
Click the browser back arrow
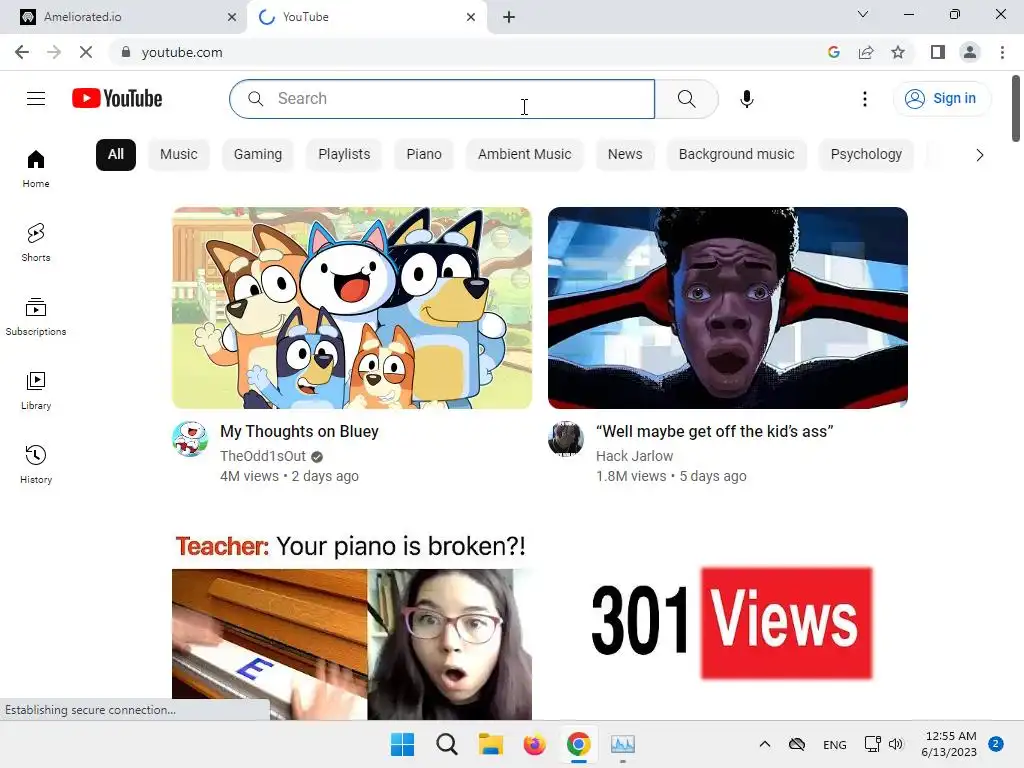22,52
